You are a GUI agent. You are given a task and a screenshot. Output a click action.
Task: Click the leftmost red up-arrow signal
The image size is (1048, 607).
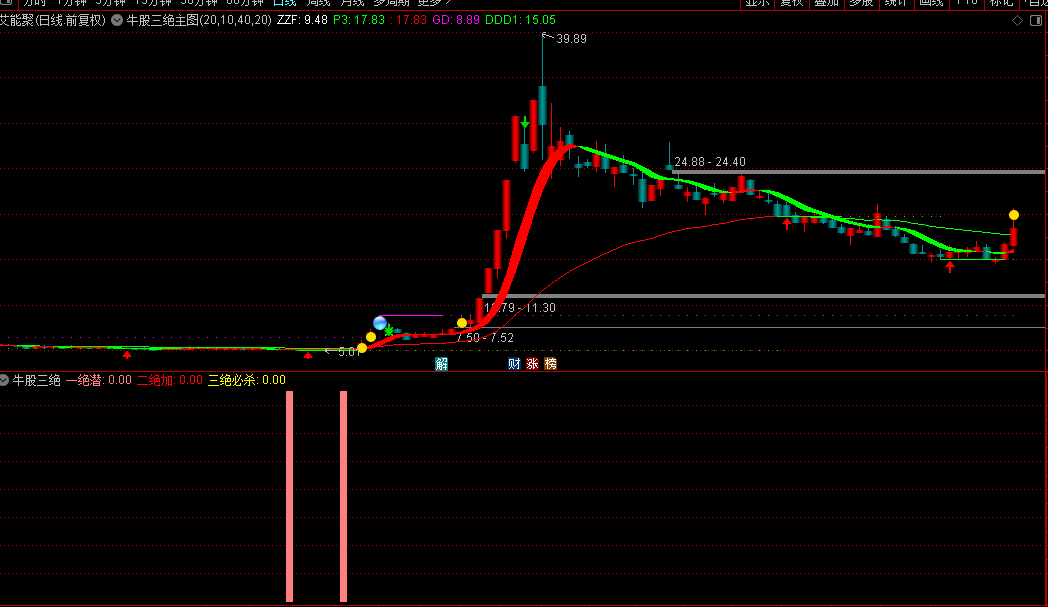click(127, 355)
